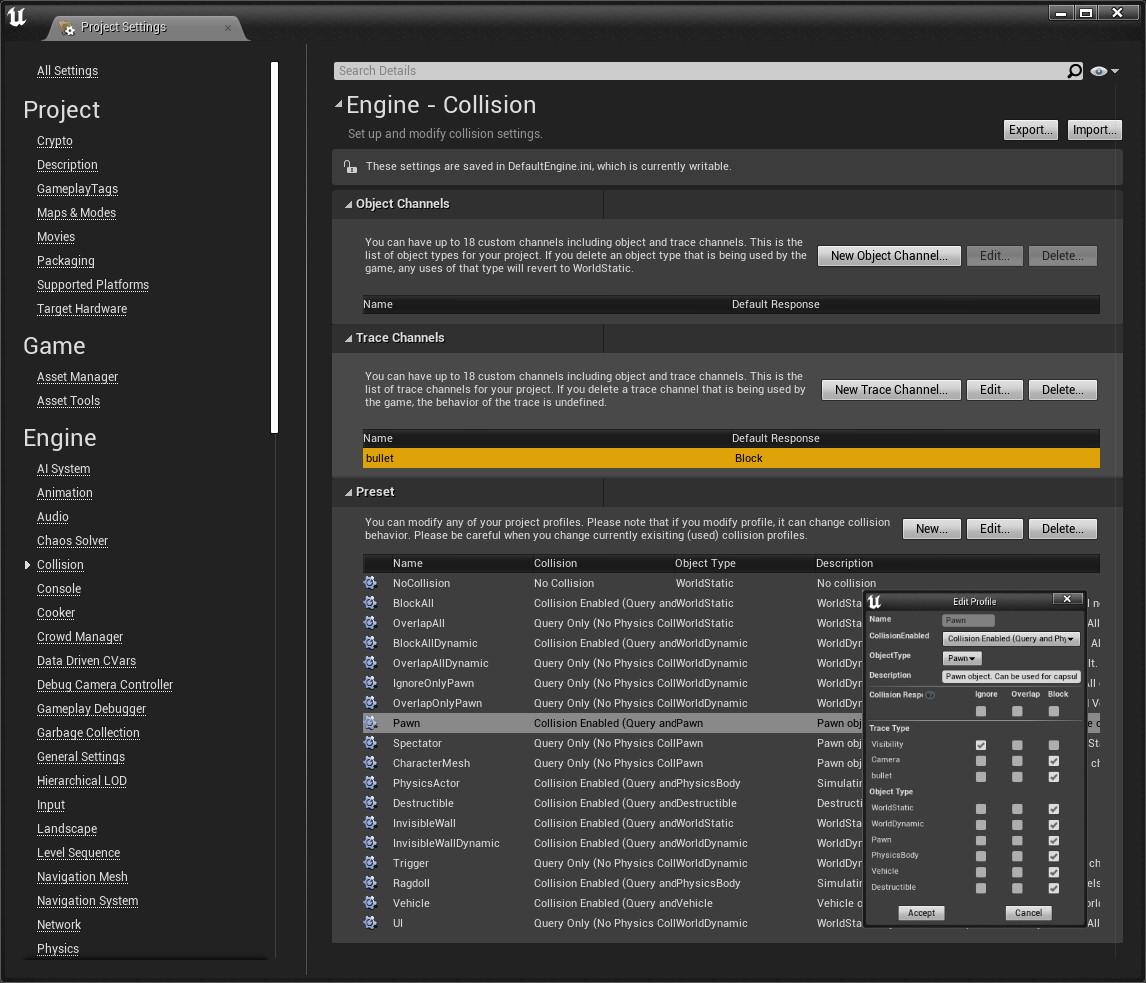Collapse the Trace Channels section
The width and height of the screenshot is (1146, 983).
click(x=348, y=338)
